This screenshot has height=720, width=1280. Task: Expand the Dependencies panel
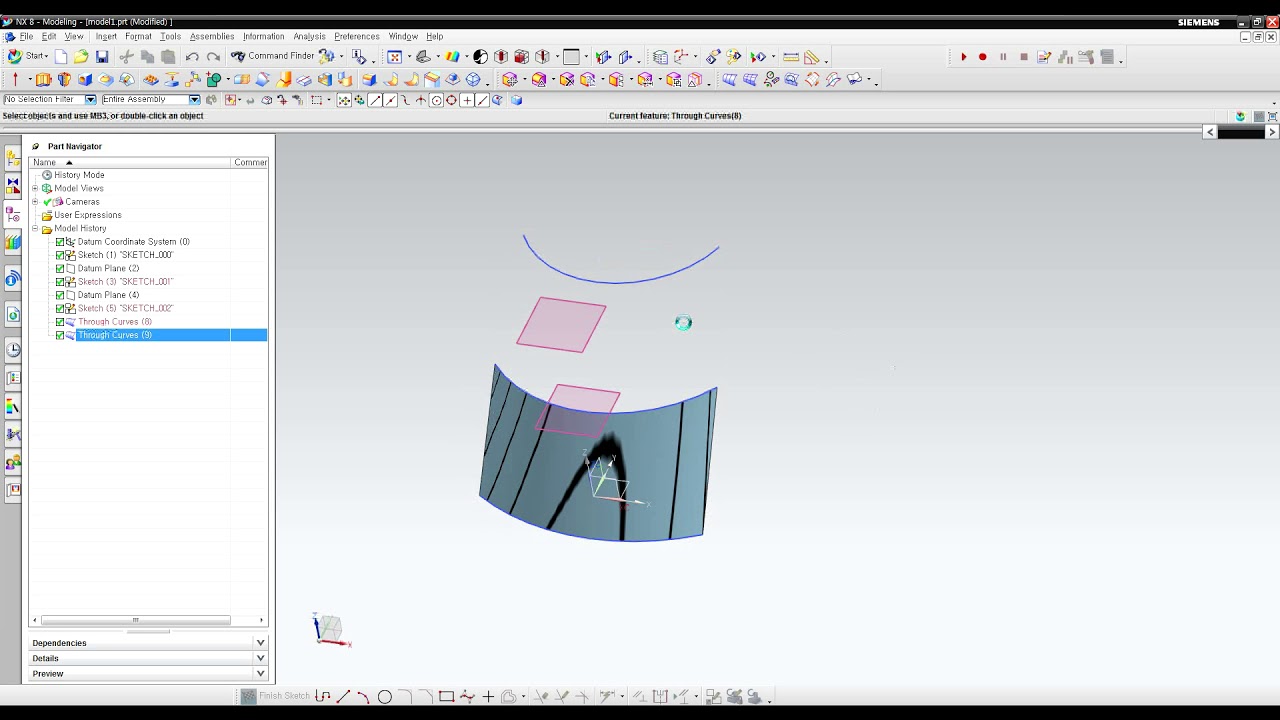(148, 643)
